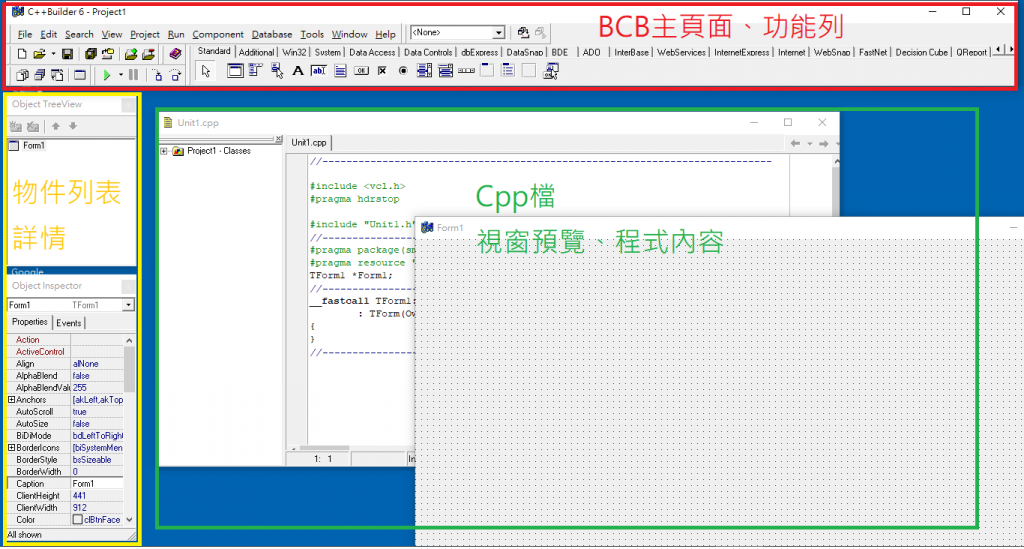Select the Edit component icon
This screenshot has height=549, width=1024.
click(x=319, y=71)
